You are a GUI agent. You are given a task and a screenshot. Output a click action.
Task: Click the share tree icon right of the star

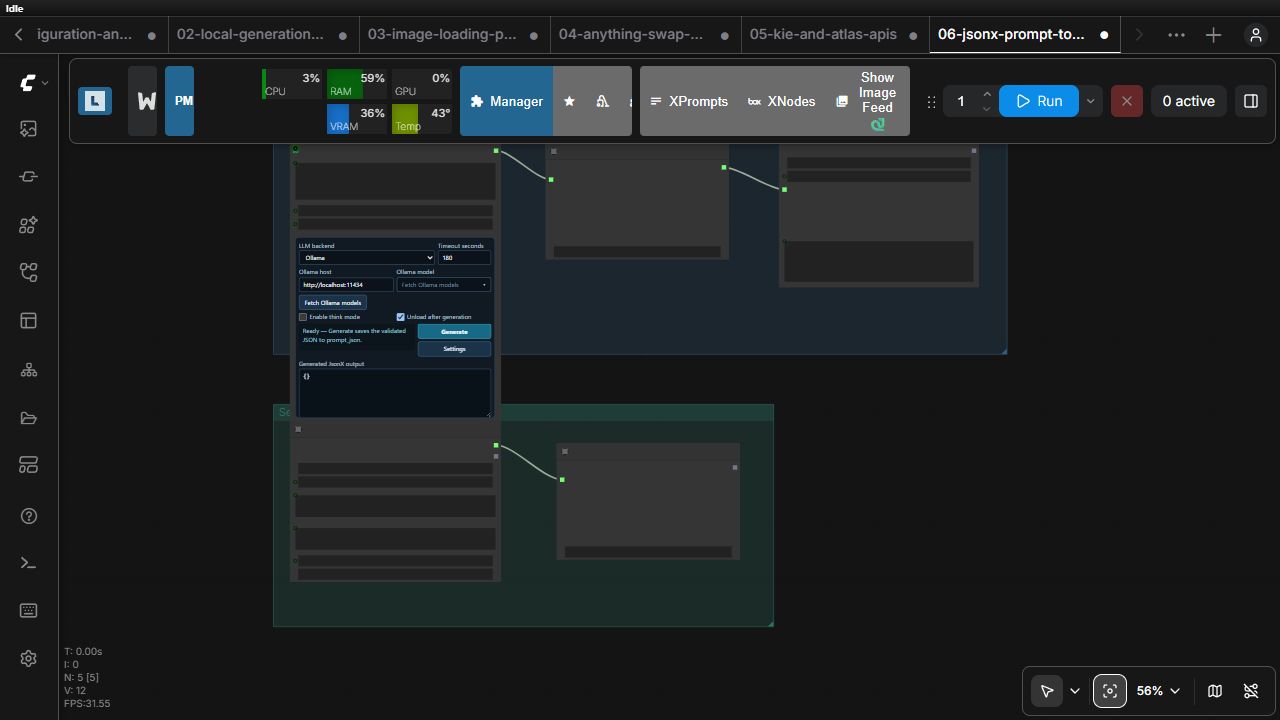[602, 101]
